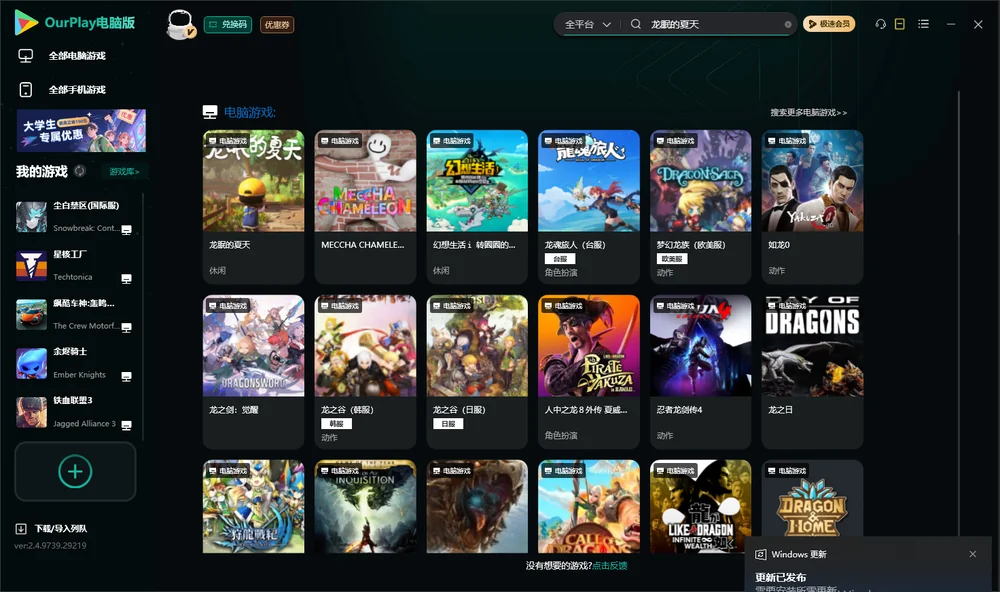Click 搜索更多电脑游戏 link

point(808,113)
